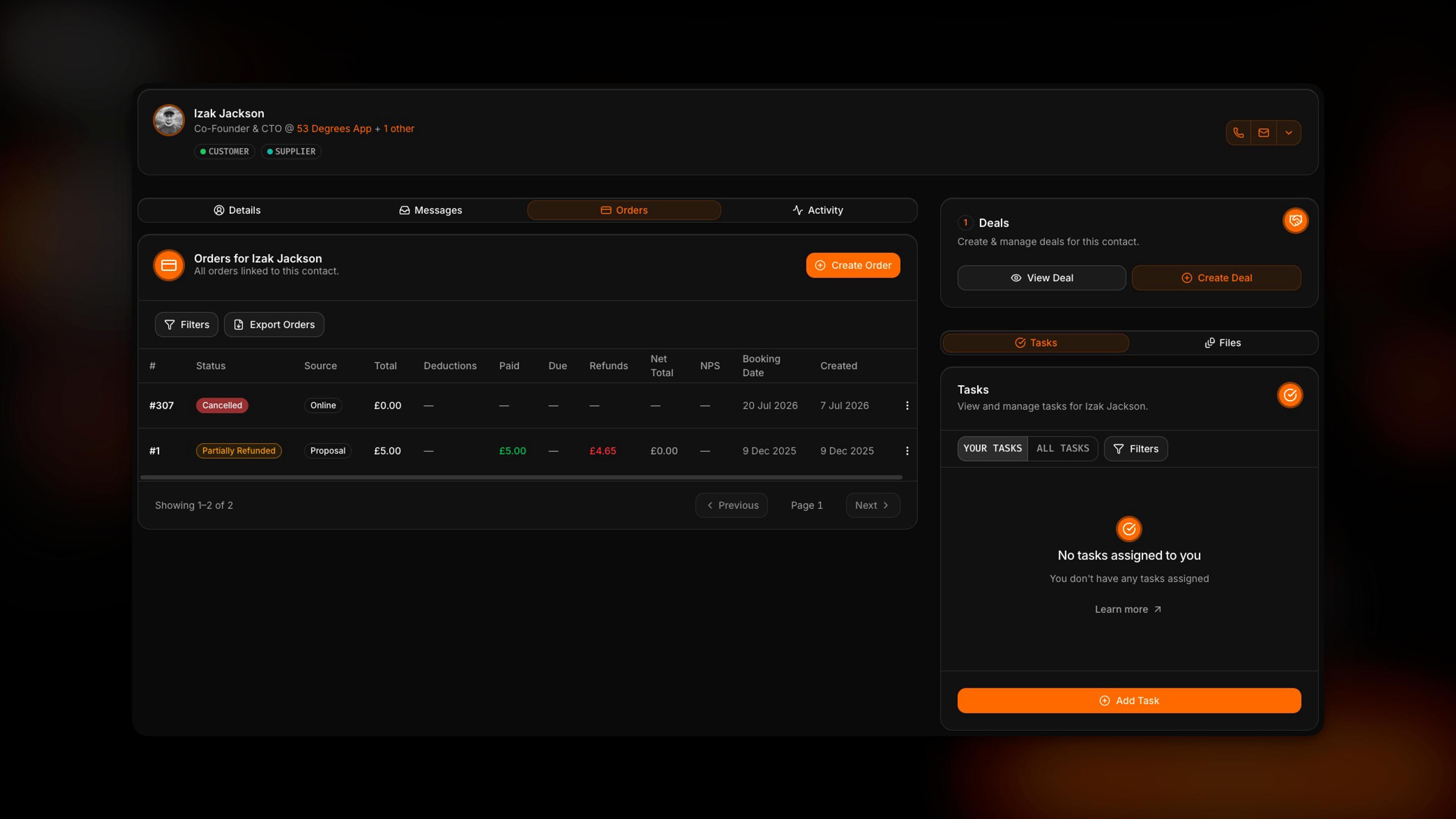Open order #1
Viewport: 1456px width, 819px height.
154,451
